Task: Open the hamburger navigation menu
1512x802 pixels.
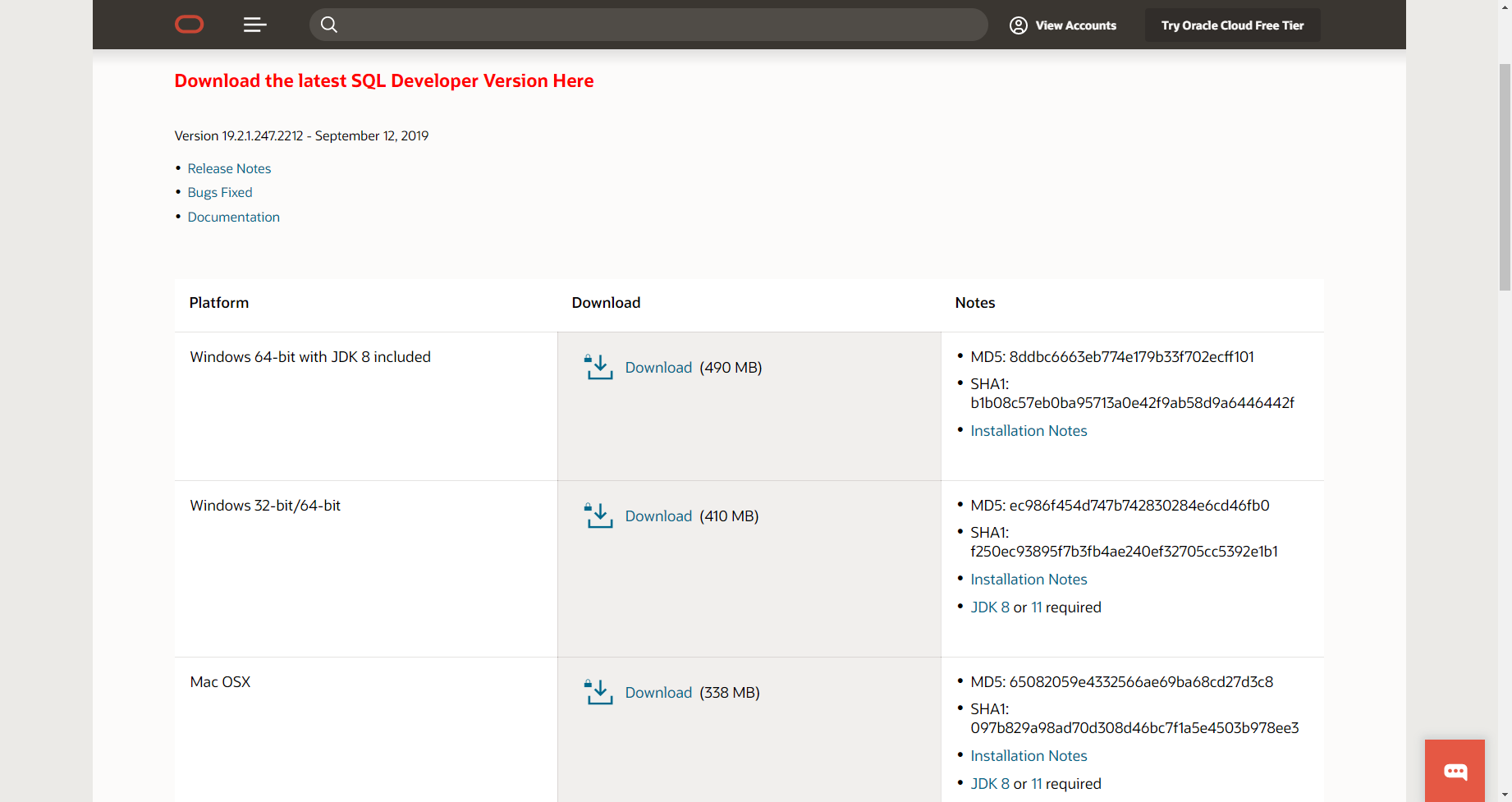Action: pos(254,25)
